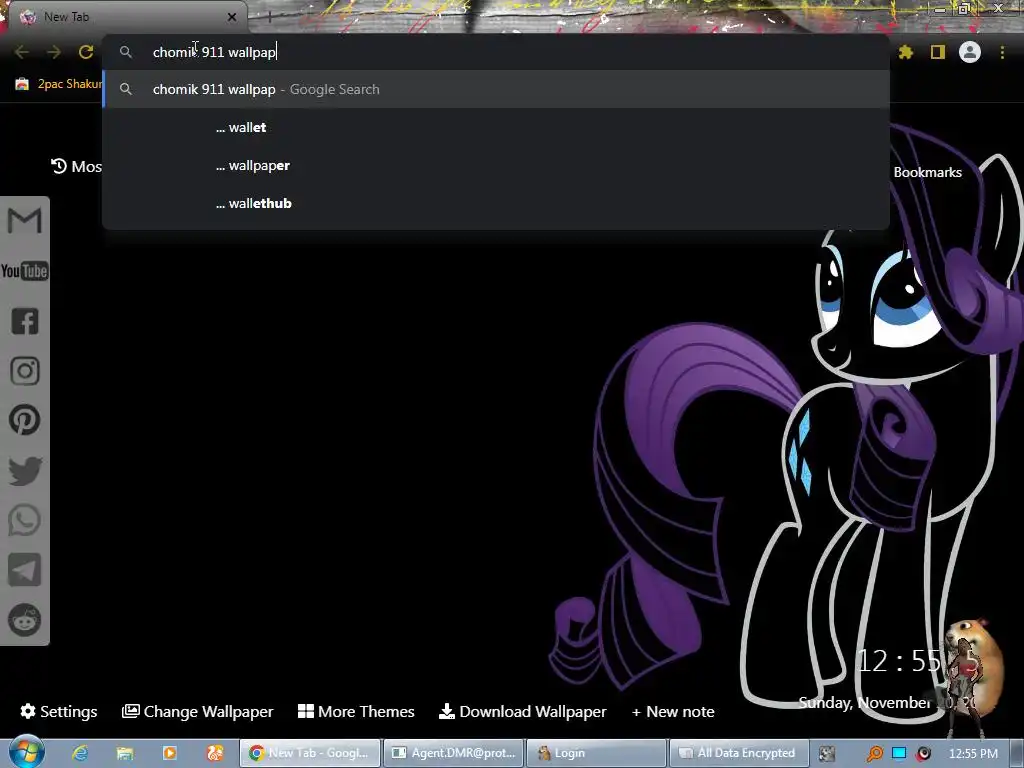Click Download Wallpaper
This screenshot has width=1024, height=768.
[x=522, y=711]
